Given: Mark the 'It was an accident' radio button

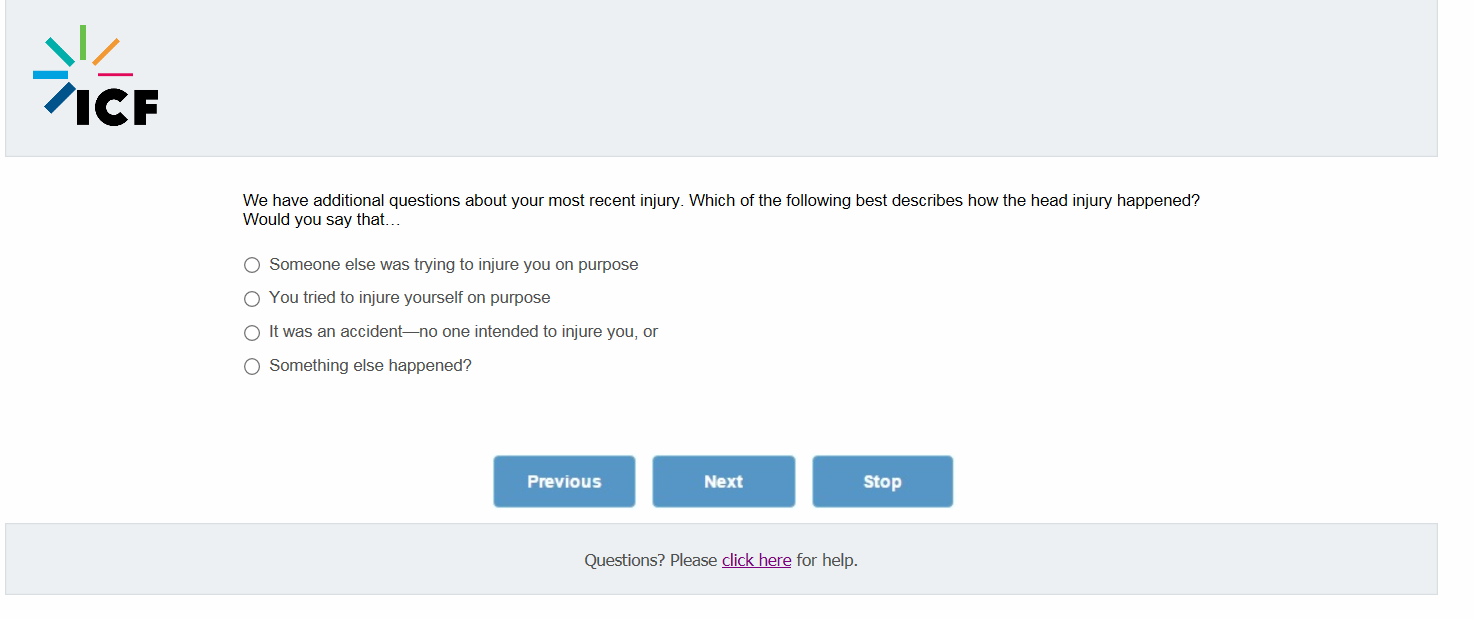Looking at the screenshot, I should click(252, 333).
